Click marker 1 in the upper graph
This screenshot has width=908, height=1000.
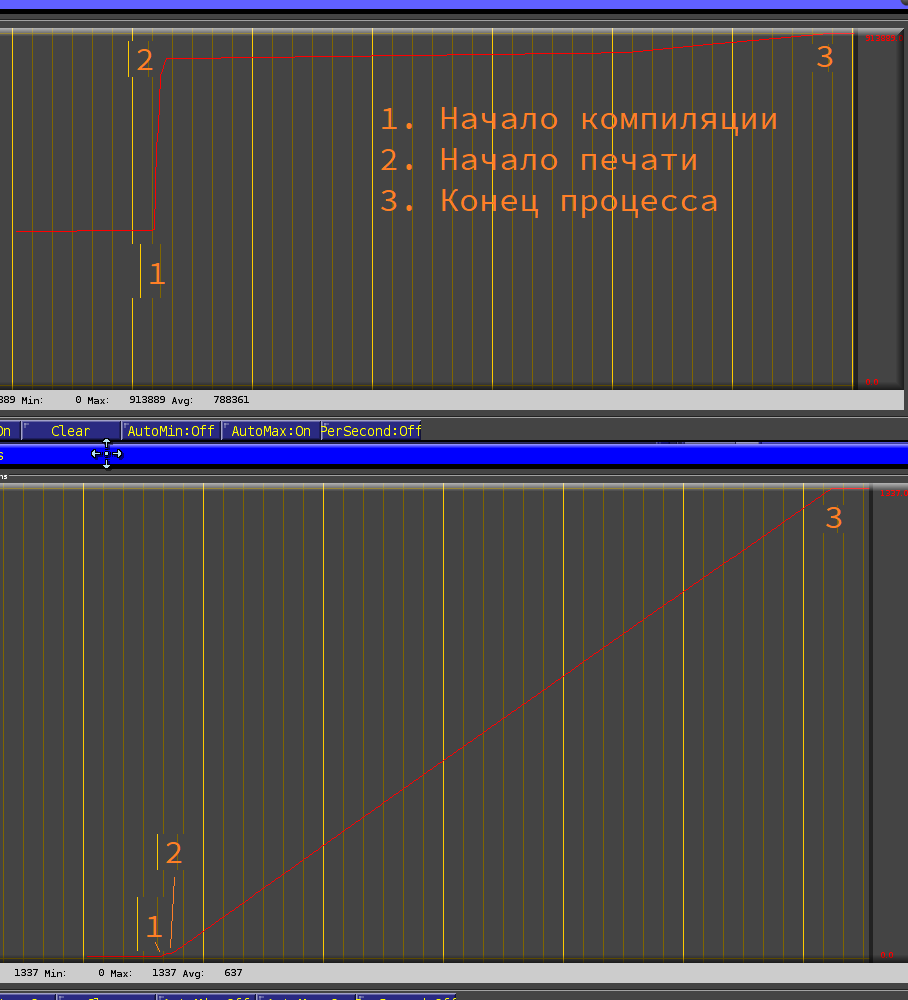(x=156, y=274)
